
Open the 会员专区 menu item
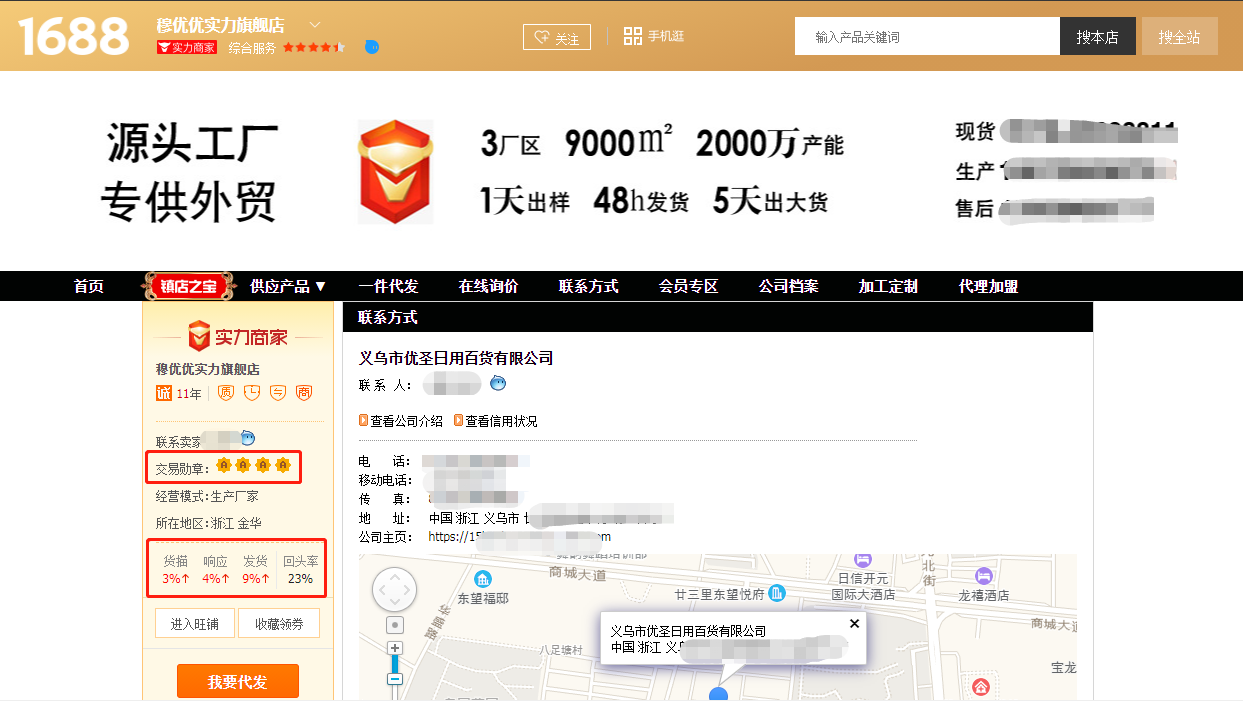(x=689, y=286)
